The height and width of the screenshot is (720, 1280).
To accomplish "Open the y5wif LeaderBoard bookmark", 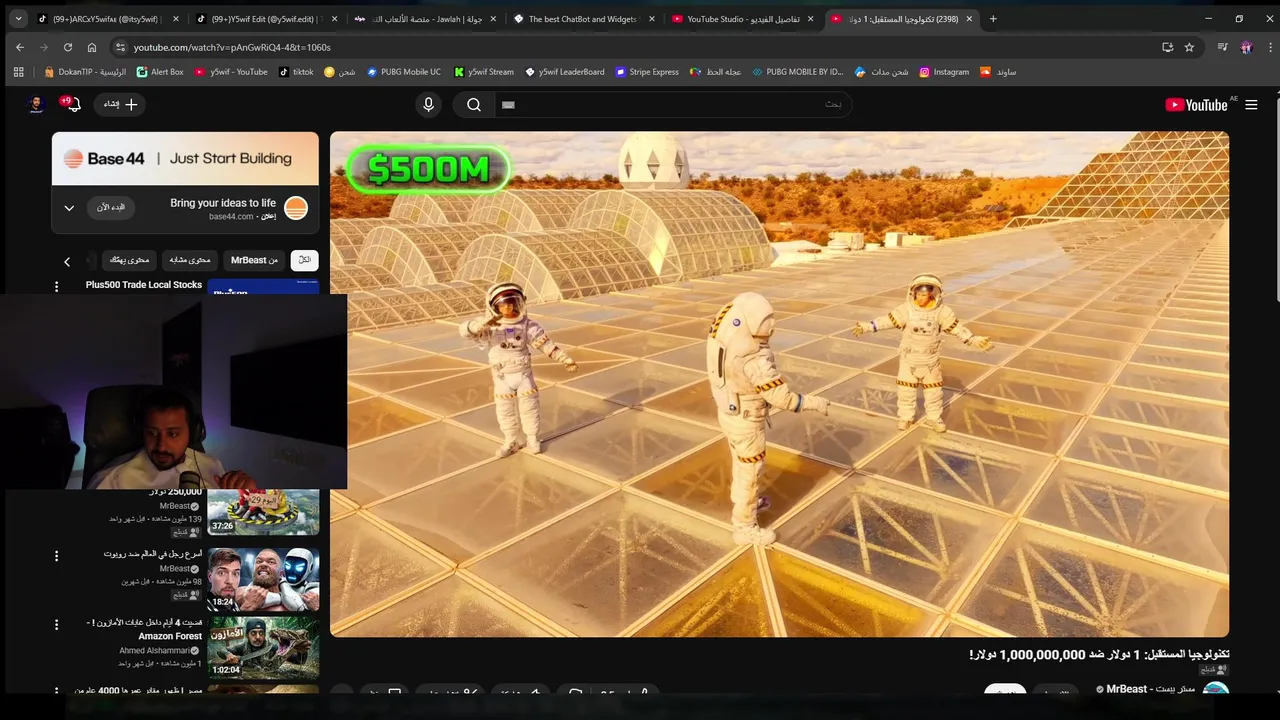I will (x=565, y=72).
